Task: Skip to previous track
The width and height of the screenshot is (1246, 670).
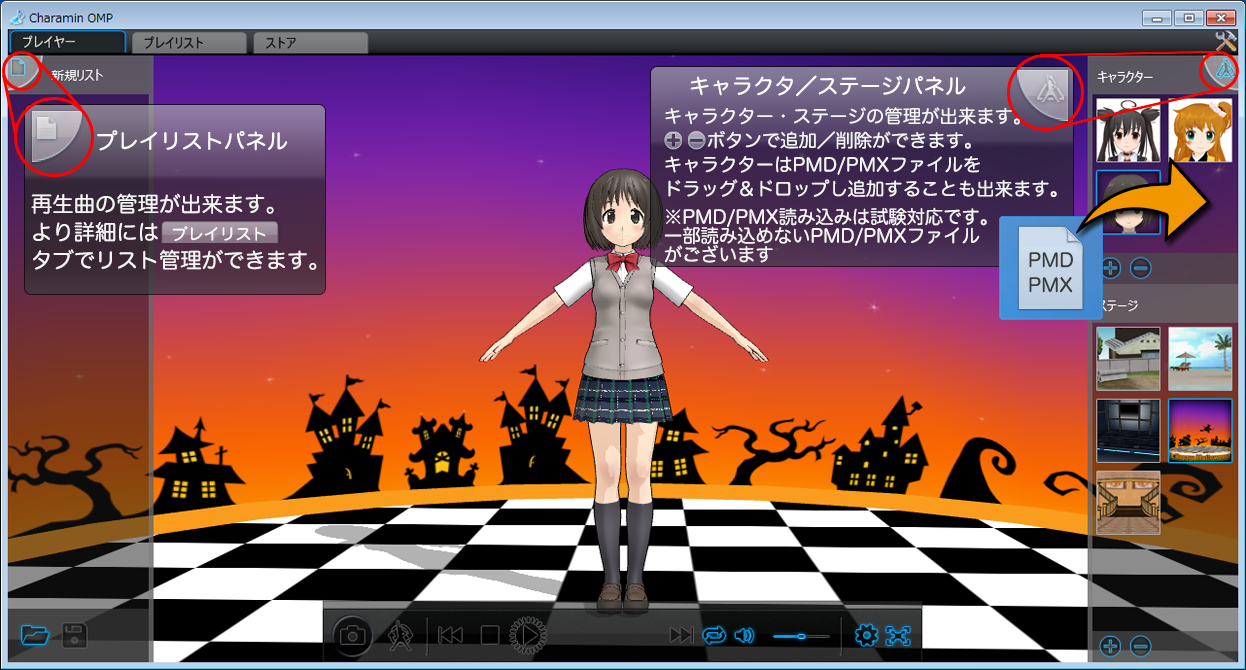Action: click(x=450, y=634)
